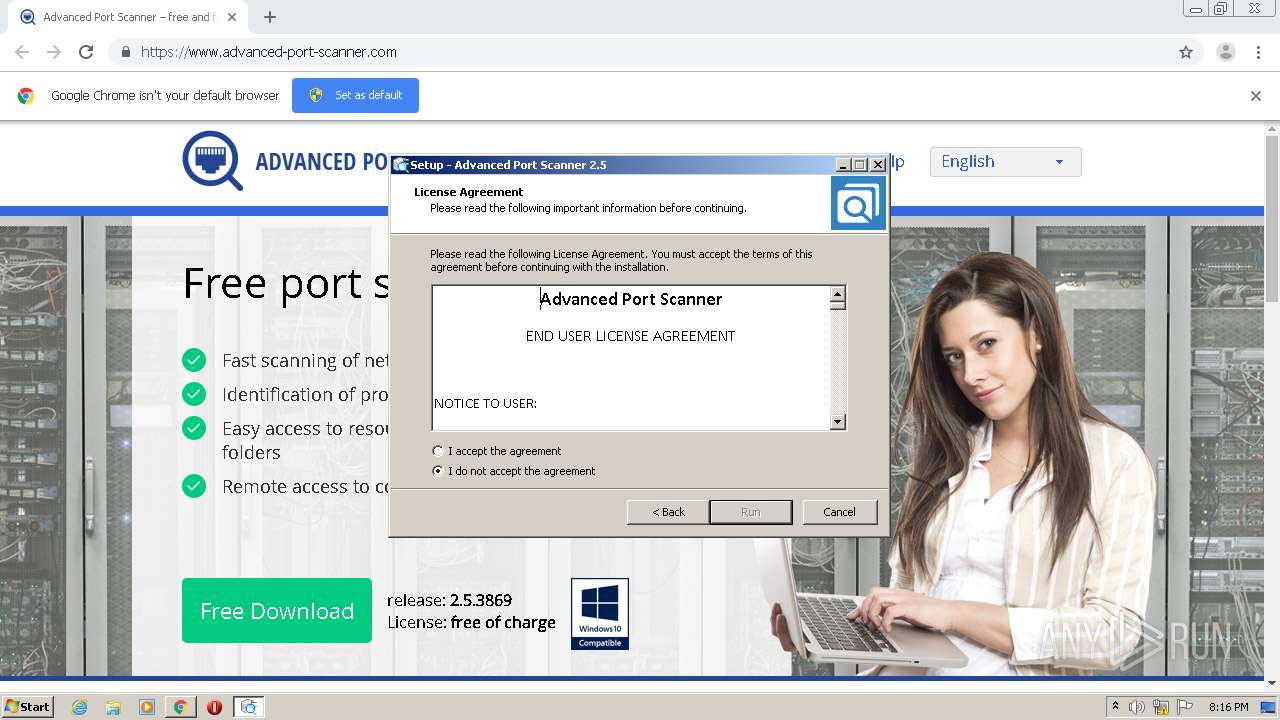Screen dimensions: 1280x720
Task: Click the red Opera-style taskbar icon
Action: click(214, 707)
